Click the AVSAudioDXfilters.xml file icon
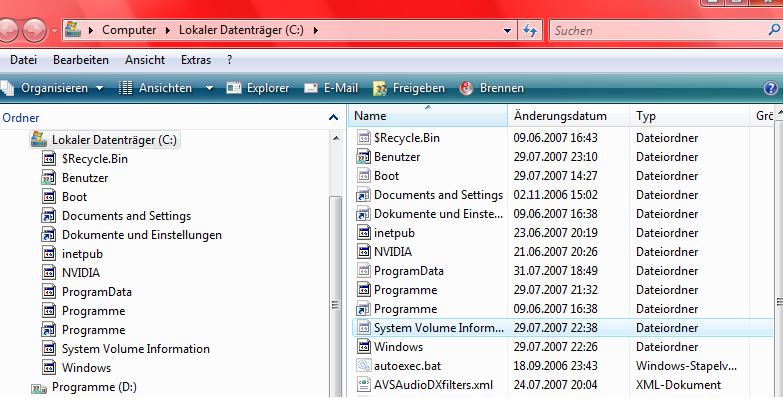Viewport: 783px width, 401px height. point(364,385)
